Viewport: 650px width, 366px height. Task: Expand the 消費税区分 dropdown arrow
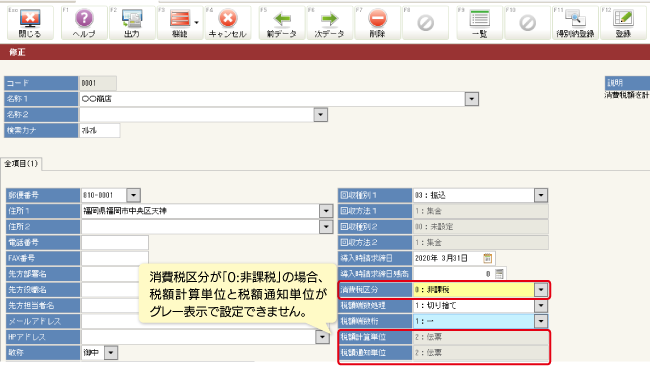541,290
